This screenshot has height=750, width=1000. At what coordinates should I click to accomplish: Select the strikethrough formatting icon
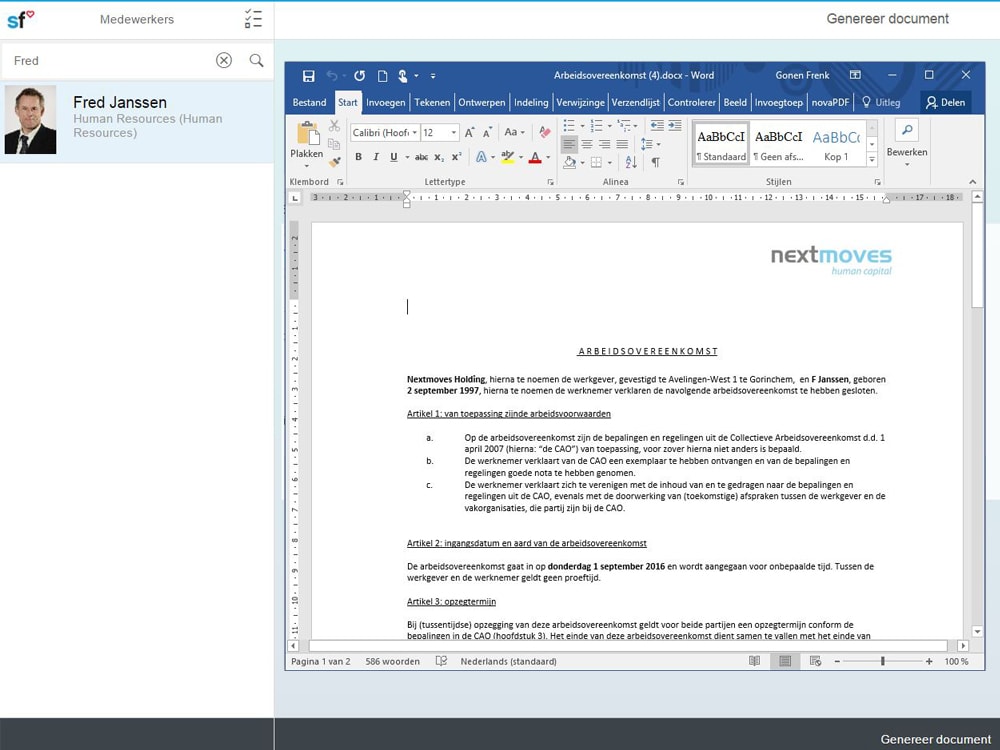coord(422,156)
